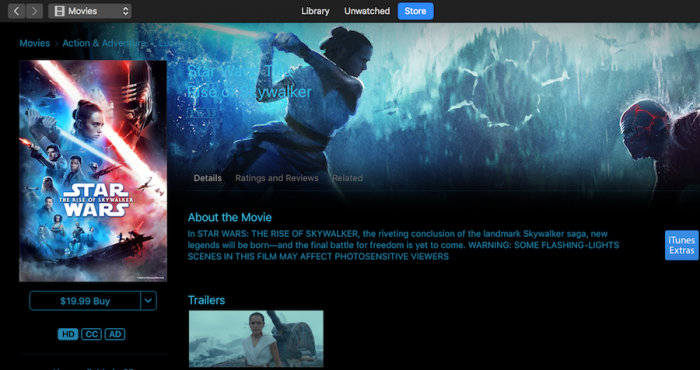Open the Related tab
Viewport: 700px width, 370px height.
click(x=347, y=178)
